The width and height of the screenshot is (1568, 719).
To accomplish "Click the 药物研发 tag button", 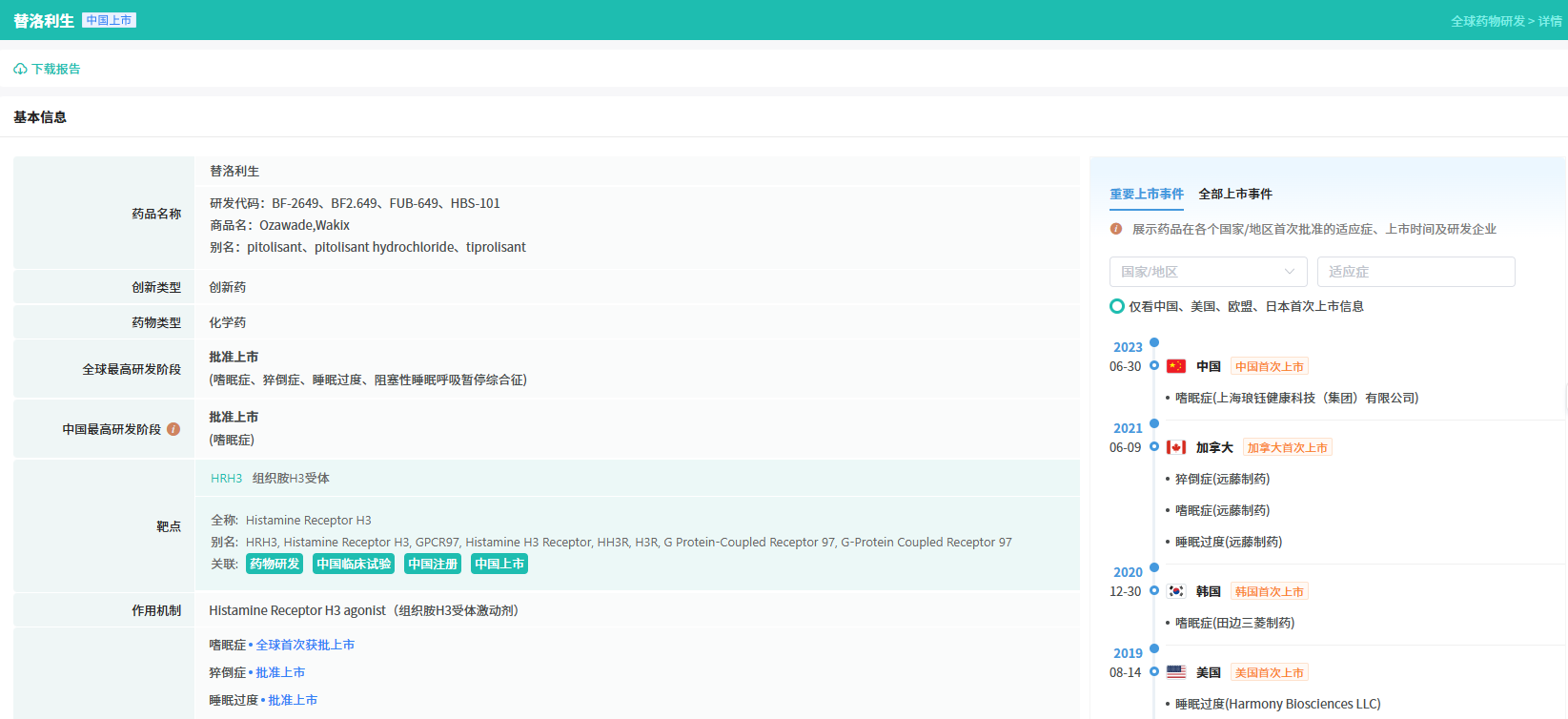I will click(x=275, y=564).
